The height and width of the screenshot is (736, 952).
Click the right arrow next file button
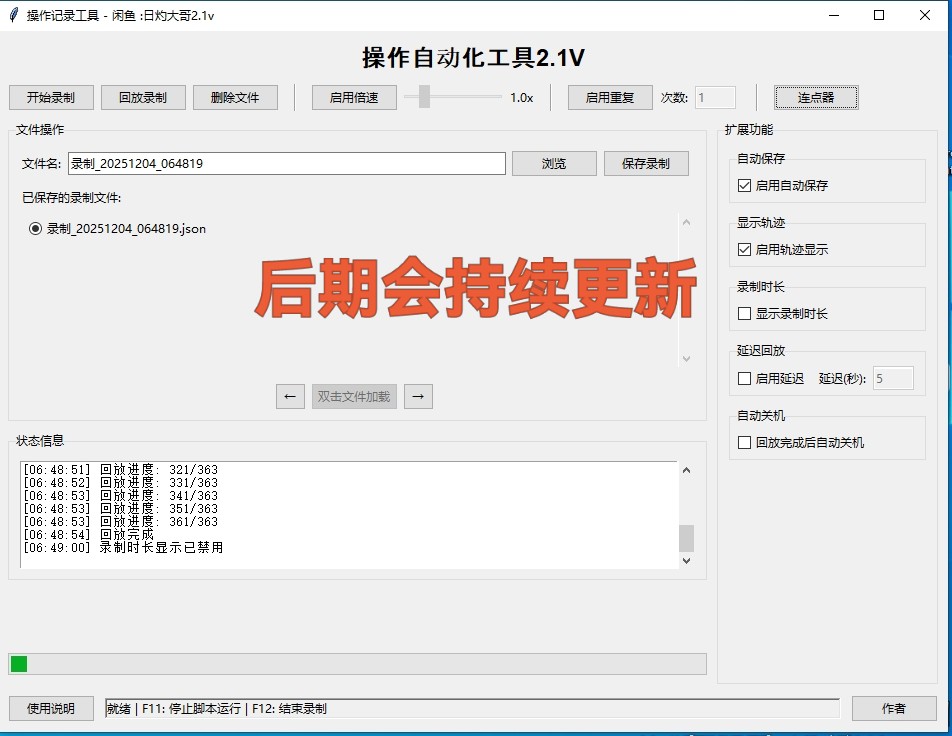(x=418, y=397)
